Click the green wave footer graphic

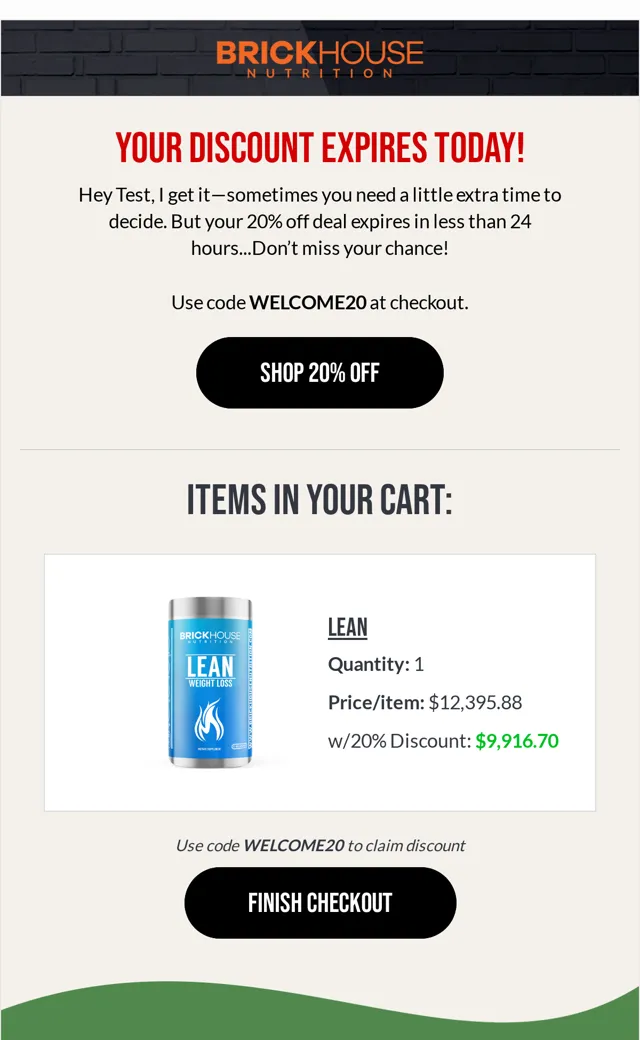coord(320,1012)
